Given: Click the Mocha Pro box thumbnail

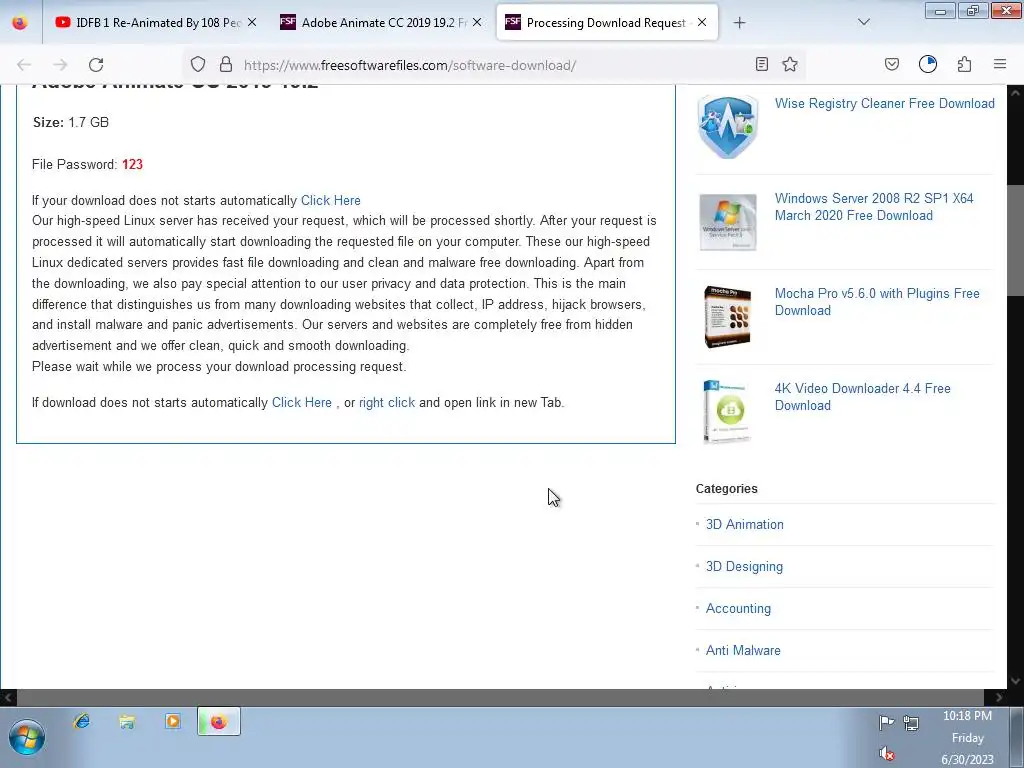Looking at the screenshot, I should (x=728, y=317).
